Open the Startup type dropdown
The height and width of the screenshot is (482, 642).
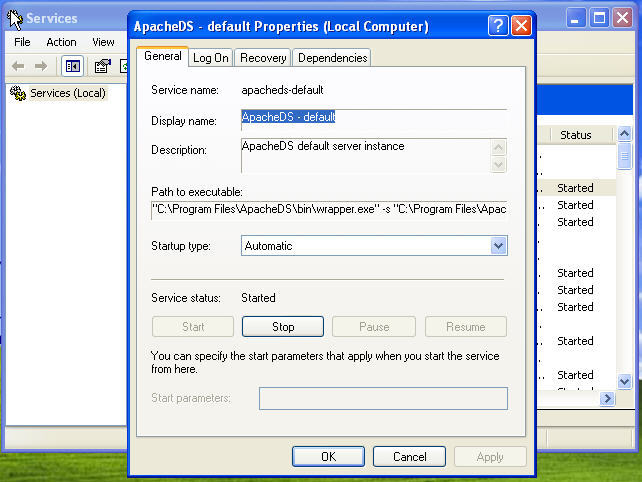[498, 246]
